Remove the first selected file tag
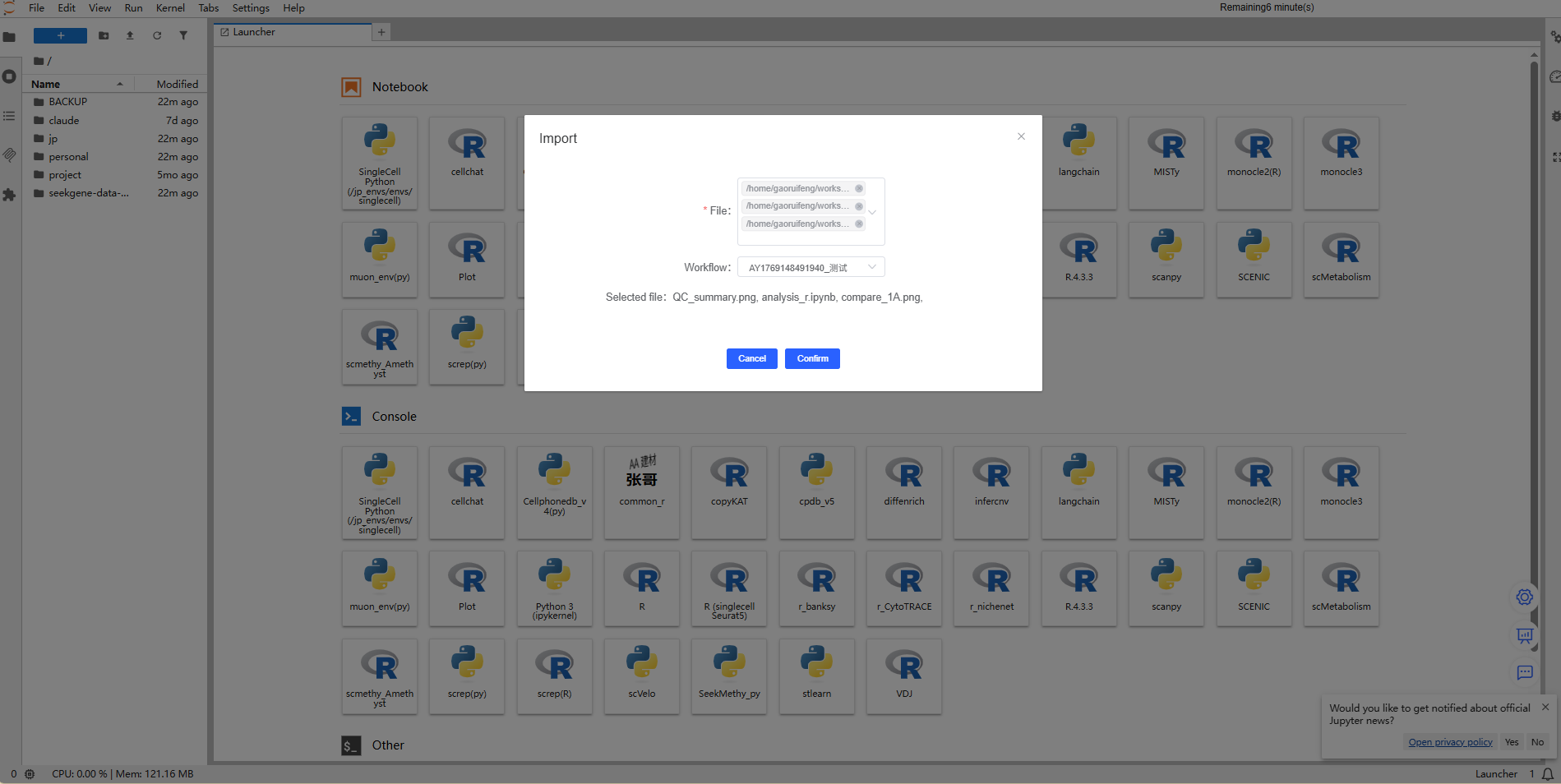This screenshot has width=1561, height=784. pyautogui.click(x=859, y=188)
